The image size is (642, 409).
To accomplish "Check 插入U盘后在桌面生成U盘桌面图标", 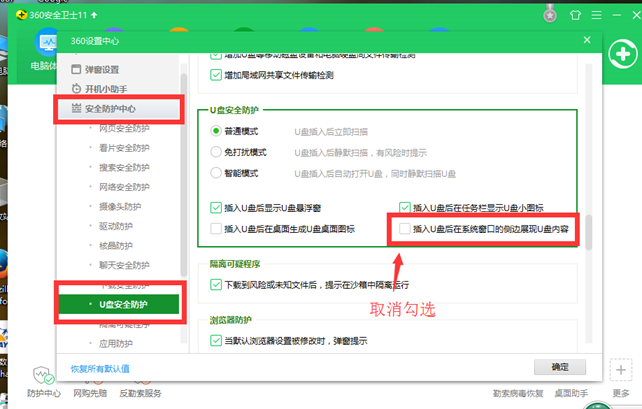I will click(x=216, y=229).
